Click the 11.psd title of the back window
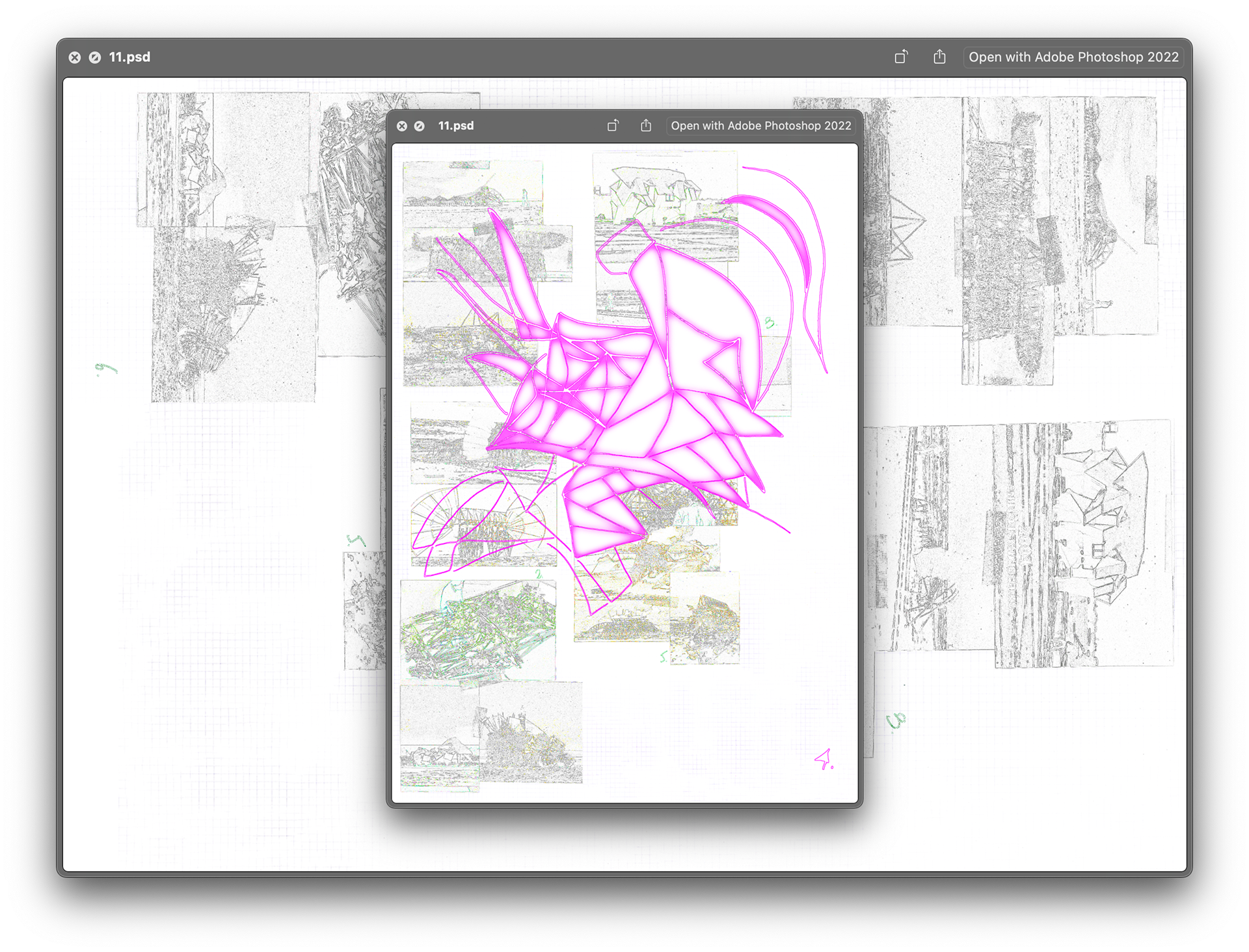The image size is (1249, 952). (129, 57)
